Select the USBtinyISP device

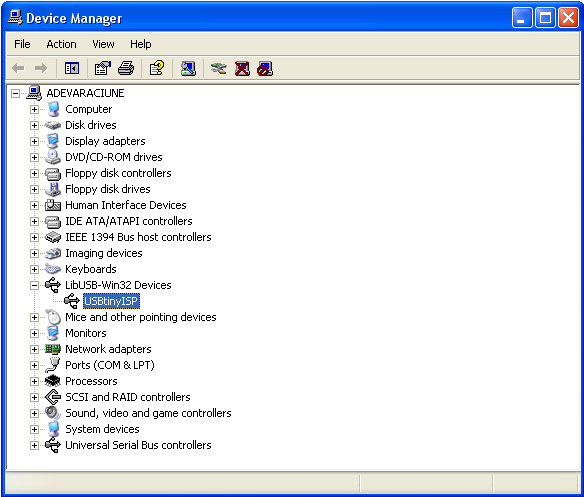click(111, 301)
